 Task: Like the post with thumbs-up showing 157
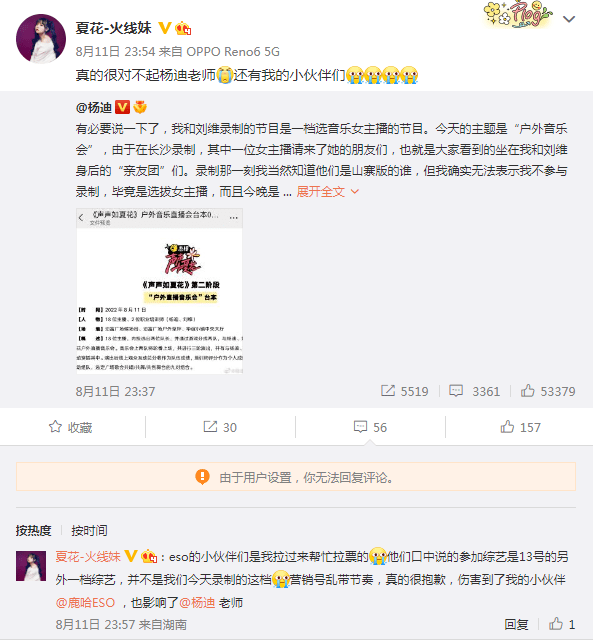tap(520, 427)
